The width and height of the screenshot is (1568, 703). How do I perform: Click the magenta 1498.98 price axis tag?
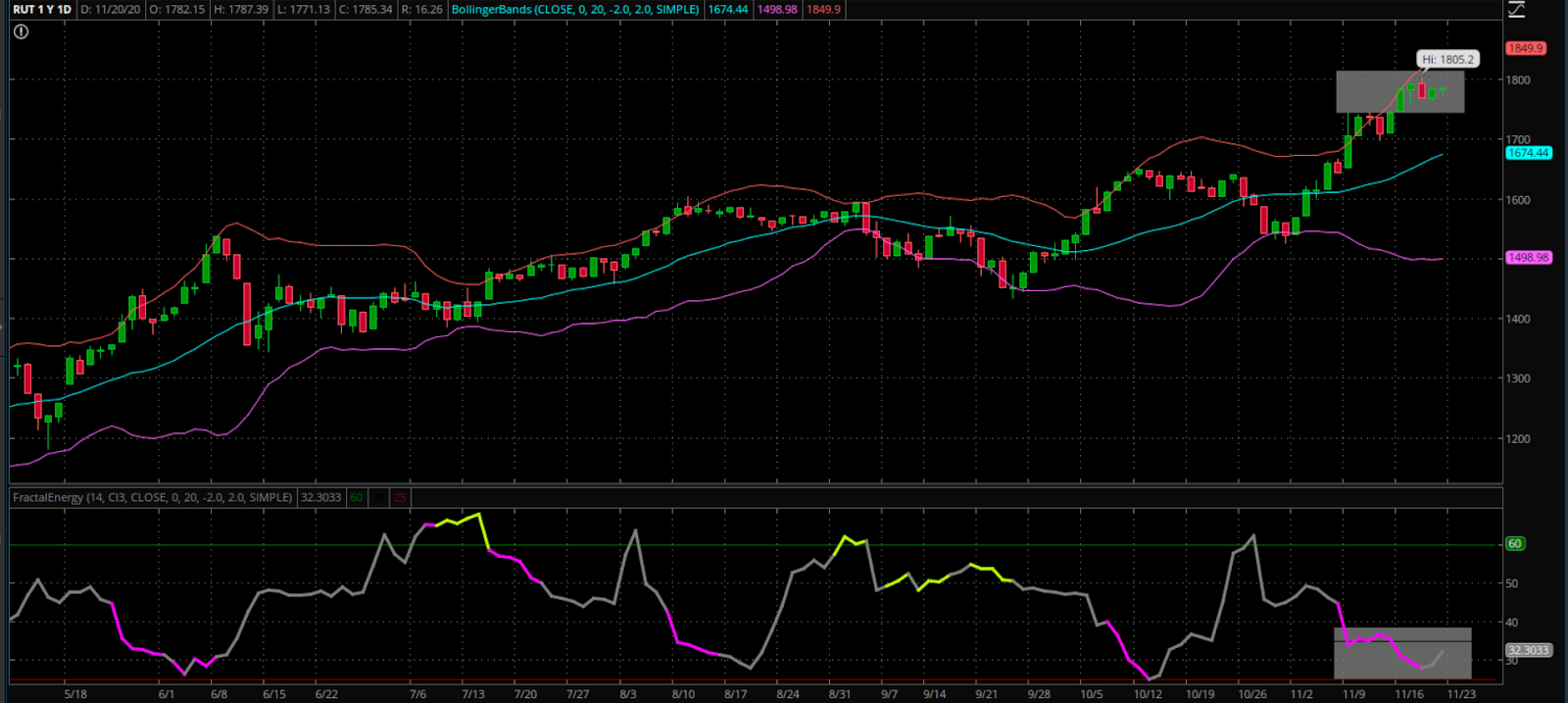point(1528,258)
